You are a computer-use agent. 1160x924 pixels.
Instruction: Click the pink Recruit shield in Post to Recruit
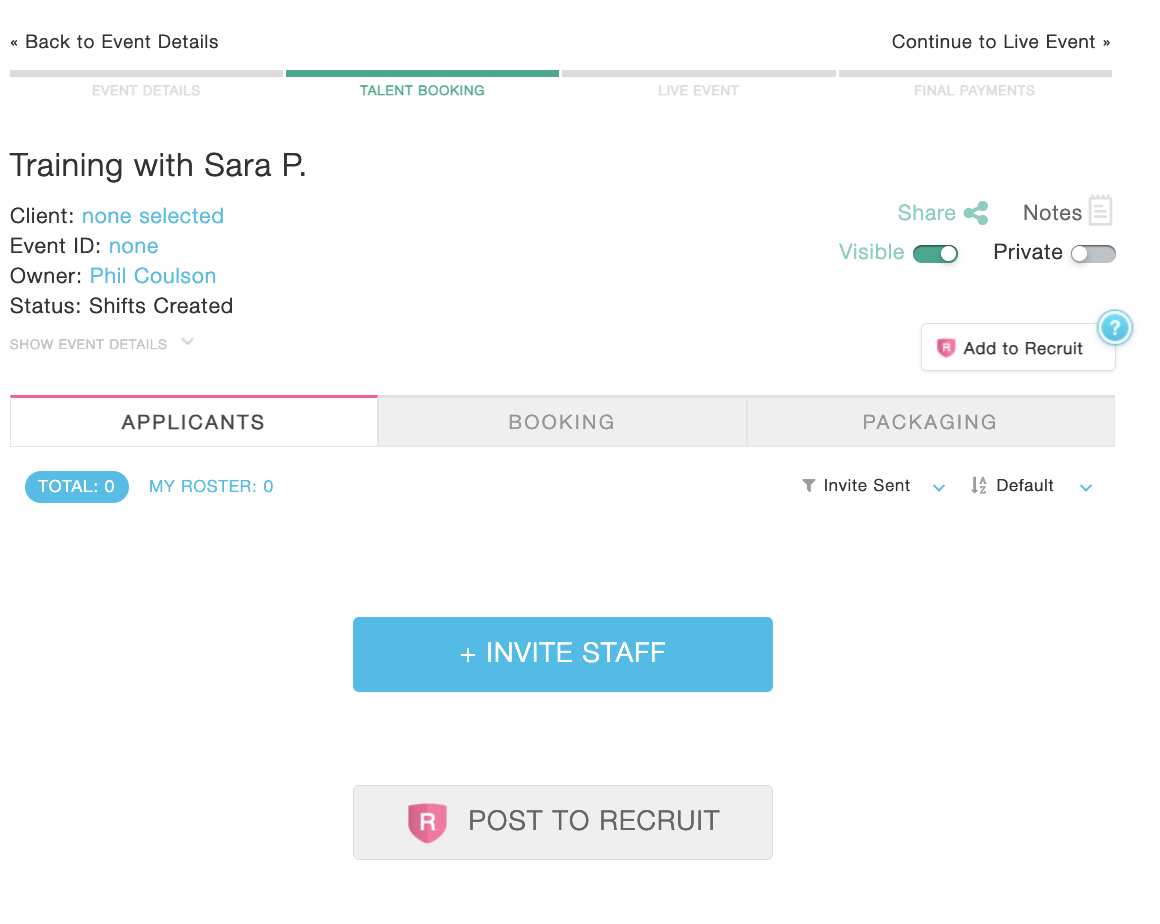pos(427,822)
